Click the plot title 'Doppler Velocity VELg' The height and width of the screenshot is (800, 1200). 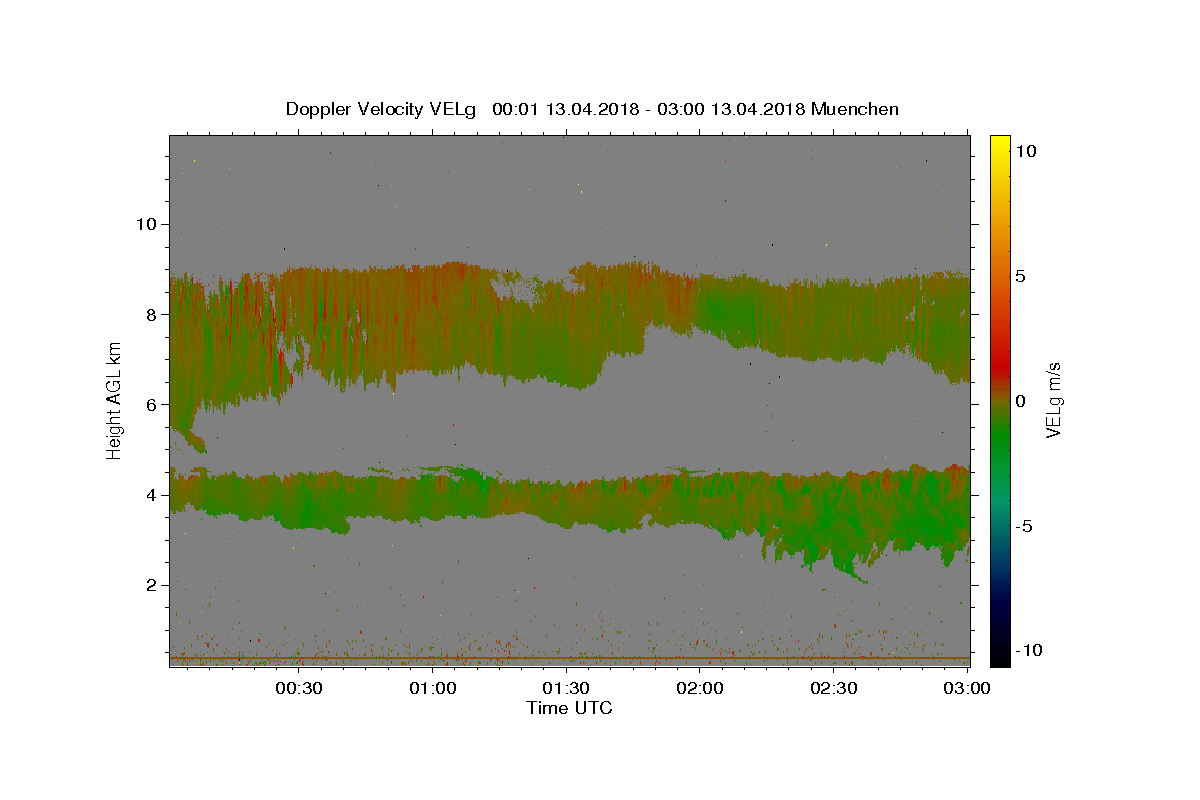coord(381,109)
